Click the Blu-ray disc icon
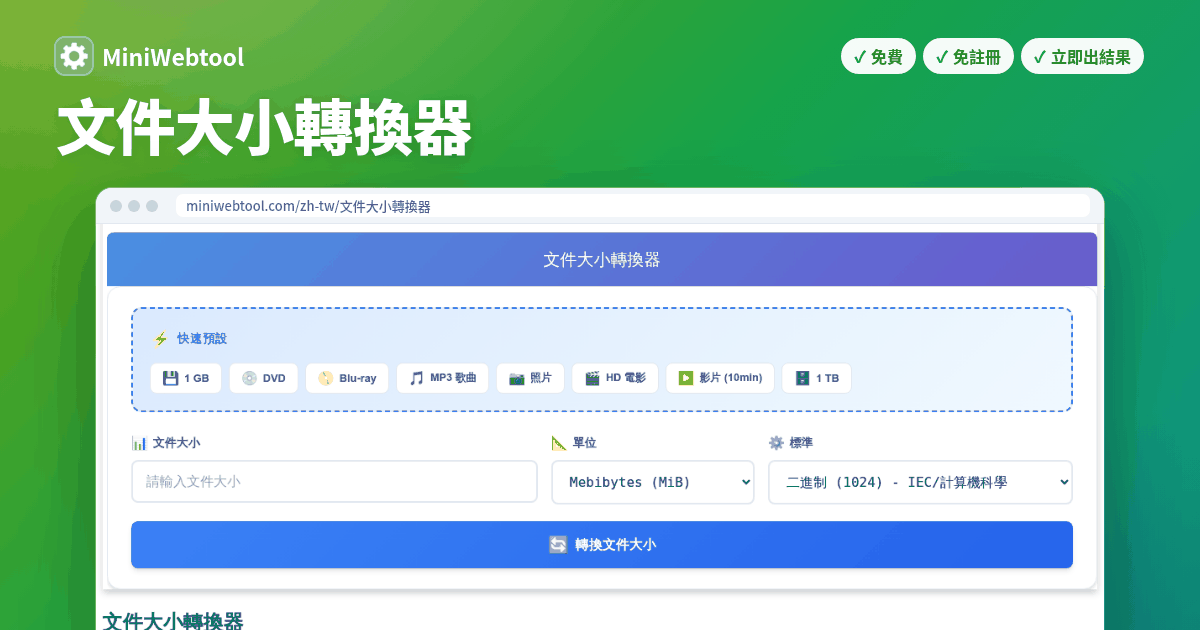 (325, 378)
